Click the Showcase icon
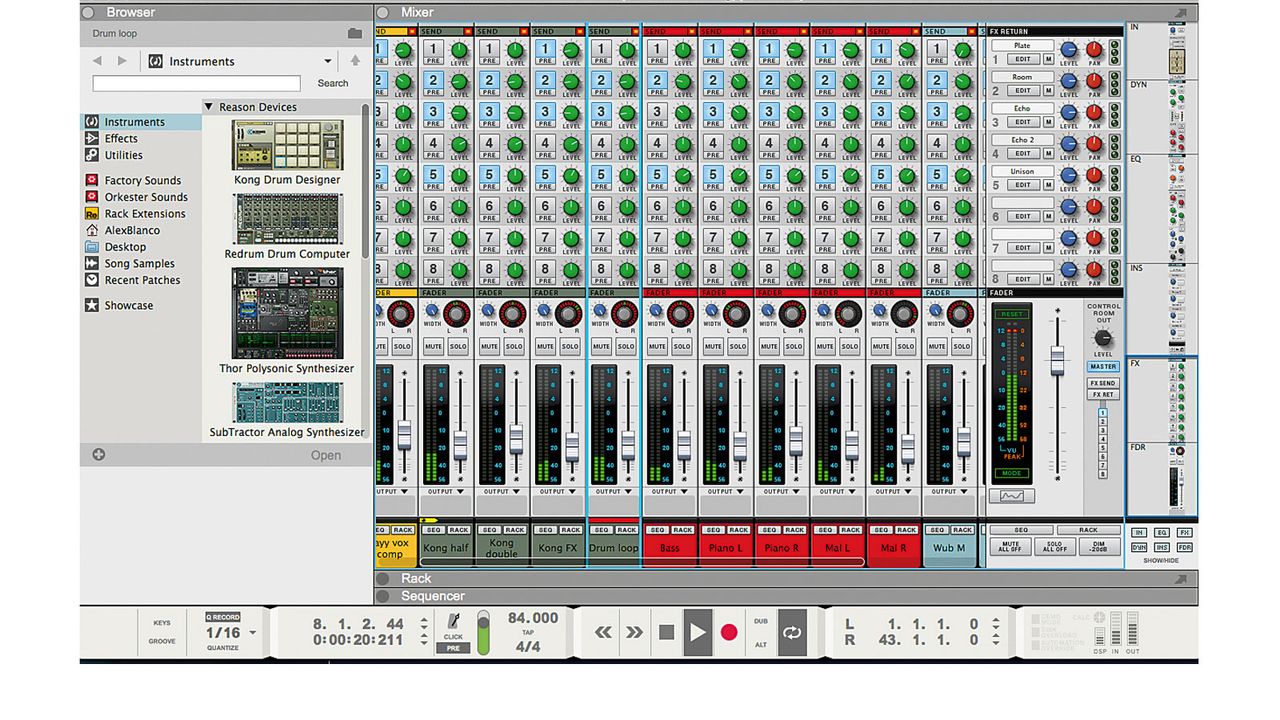The height and width of the screenshot is (720, 1280). pyautogui.click(x=92, y=306)
